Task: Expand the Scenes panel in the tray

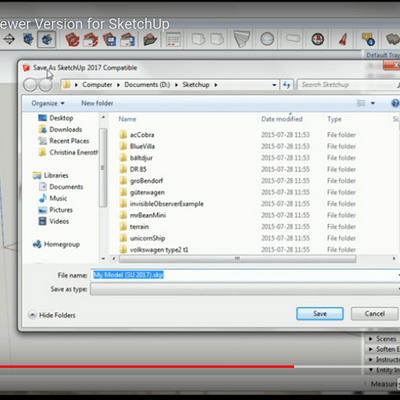Action: pyautogui.click(x=371, y=339)
